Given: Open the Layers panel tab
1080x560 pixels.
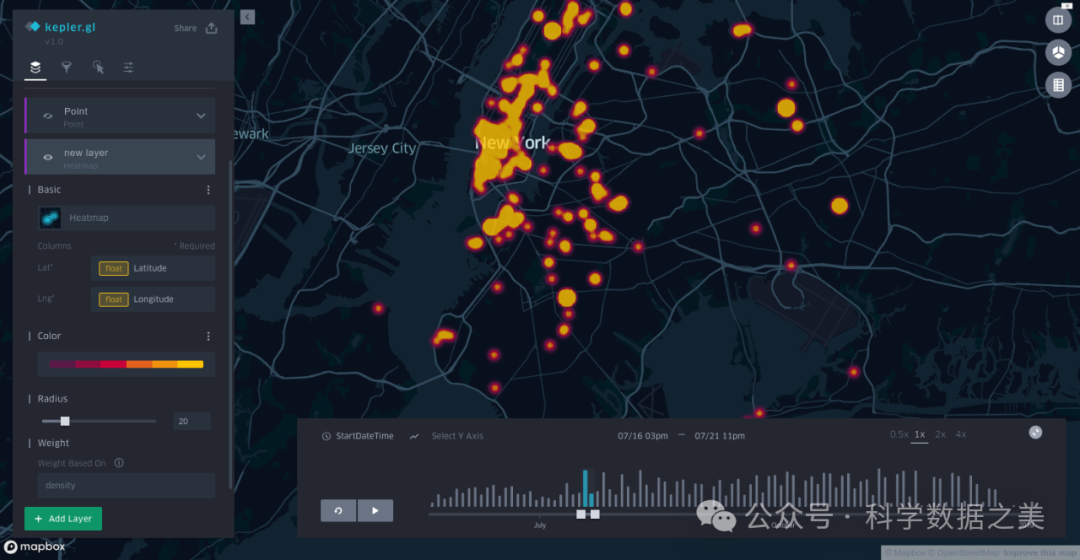Looking at the screenshot, I should click(35, 67).
